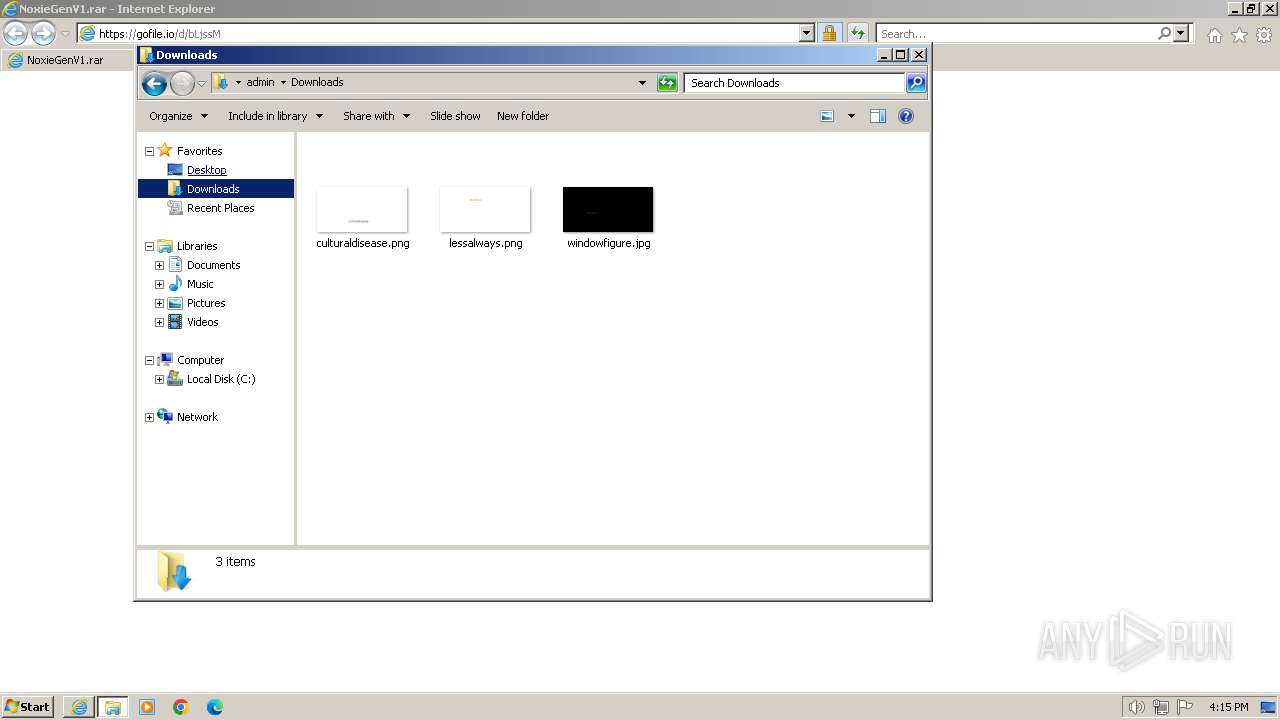Click the Internet Explorer back button
Screen dimensions: 1280x720
point(15,34)
